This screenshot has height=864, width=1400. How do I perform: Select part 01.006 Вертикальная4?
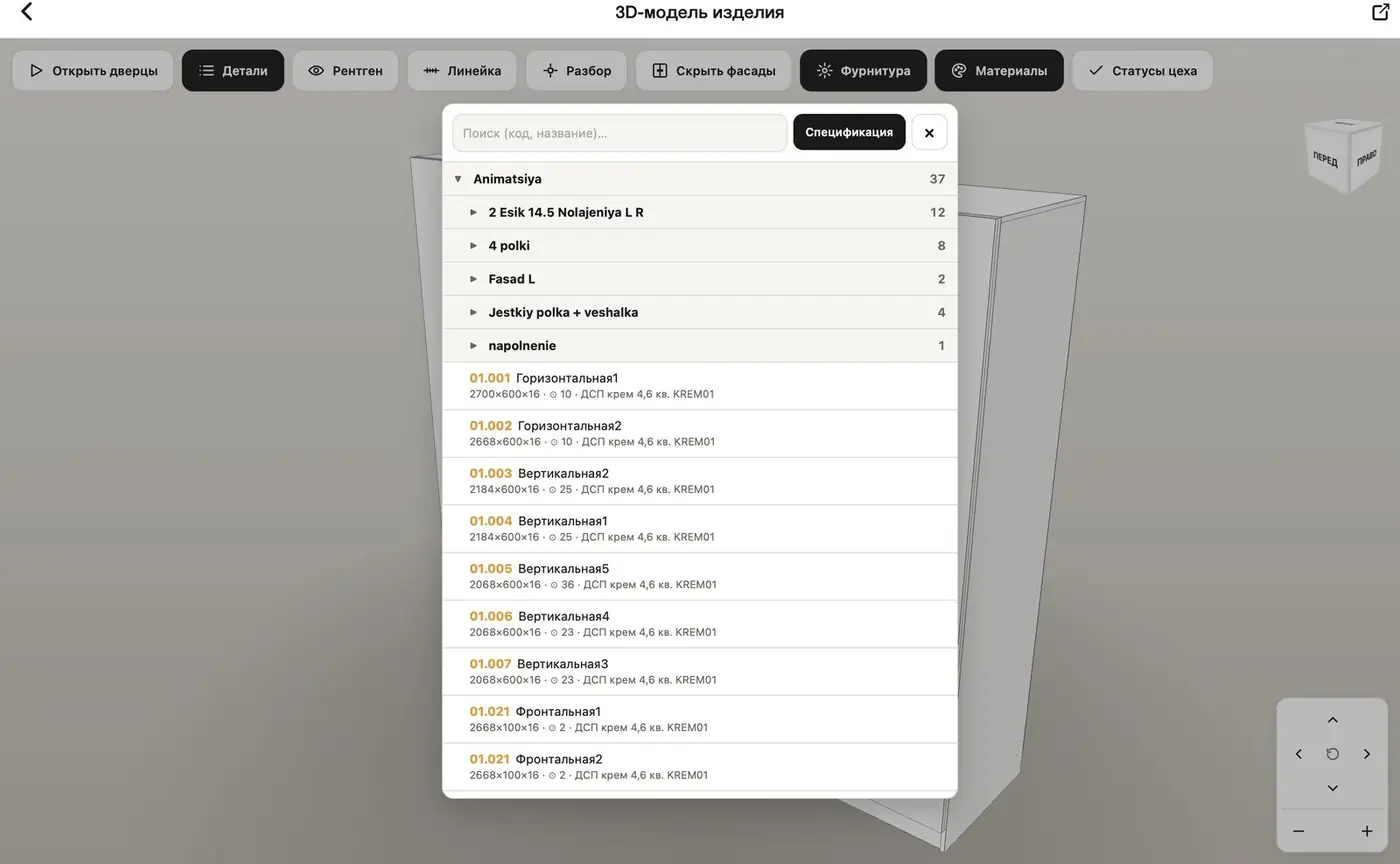click(x=700, y=624)
